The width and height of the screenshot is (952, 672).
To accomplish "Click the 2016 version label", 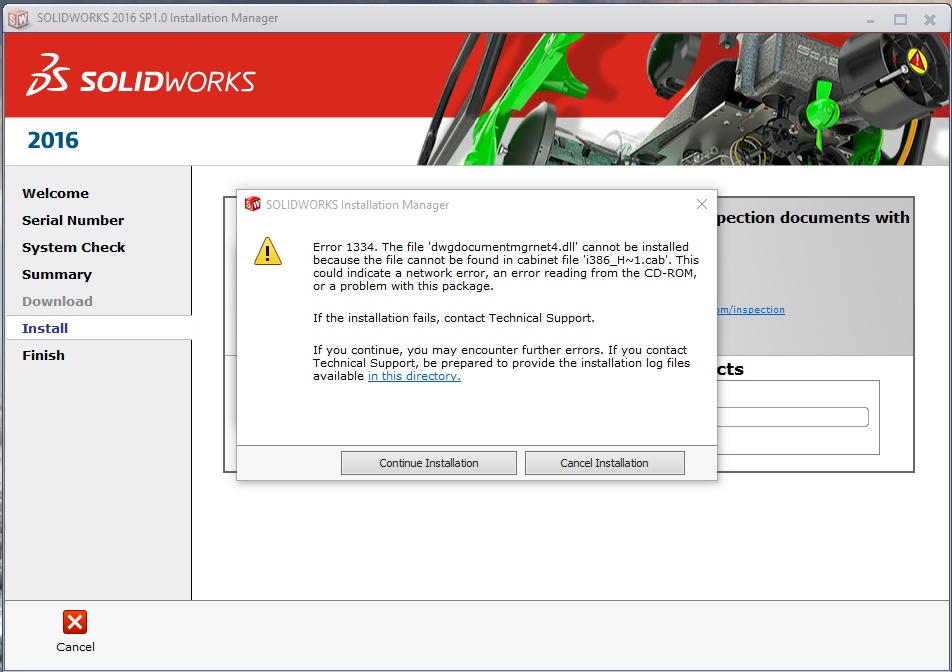I will pos(53,140).
